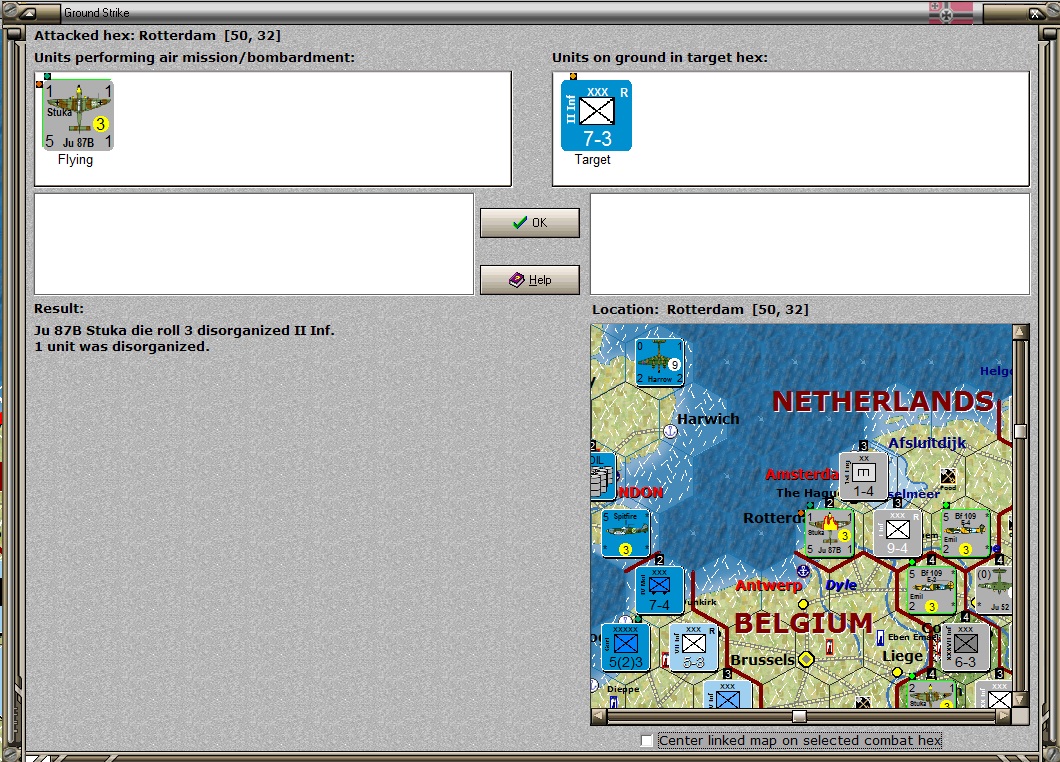Click the horizontal map scrollbar thumb
This screenshot has height=762, width=1060.
pyautogui.click(x=799, y=716)
